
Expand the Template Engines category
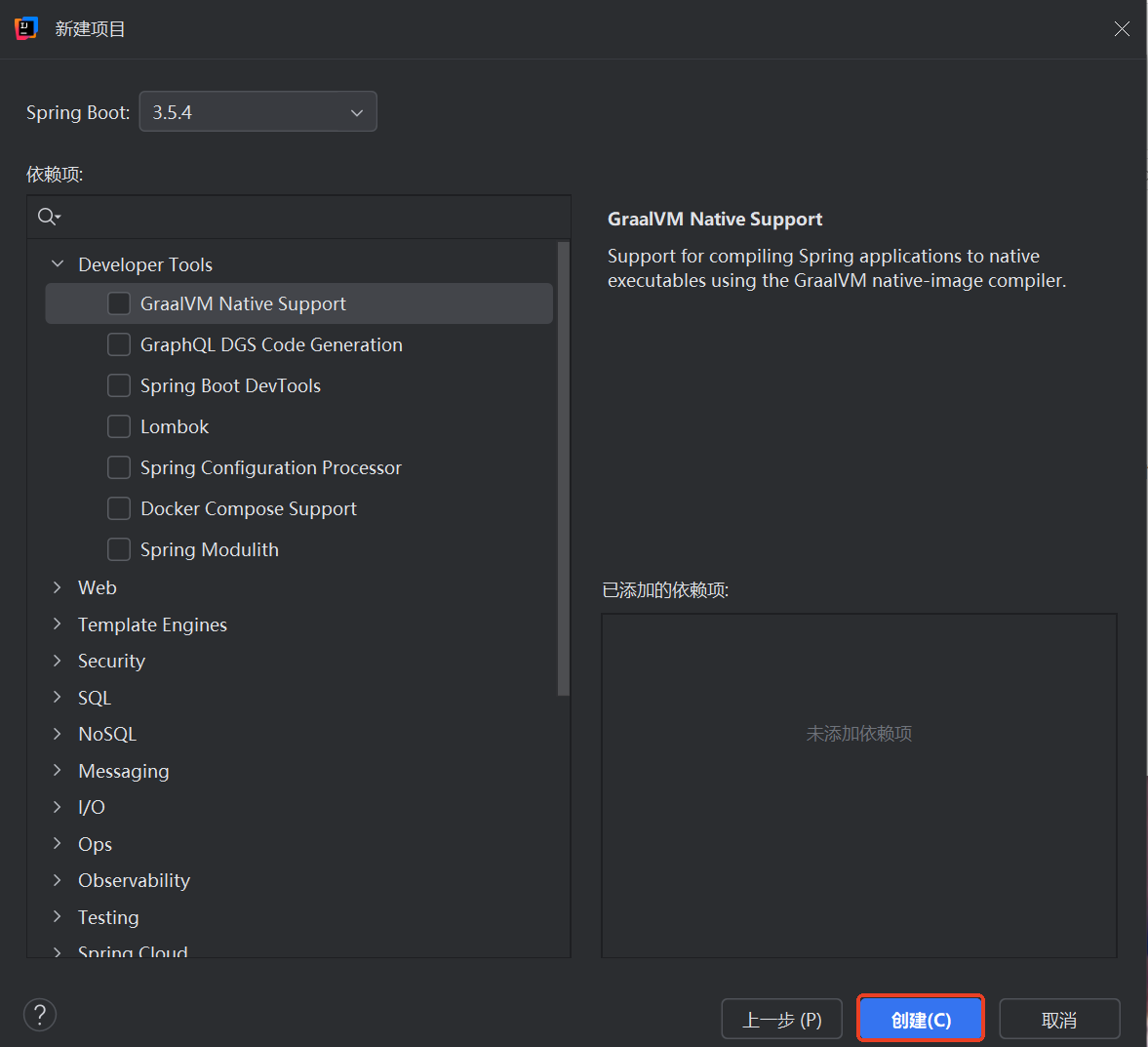58,624
